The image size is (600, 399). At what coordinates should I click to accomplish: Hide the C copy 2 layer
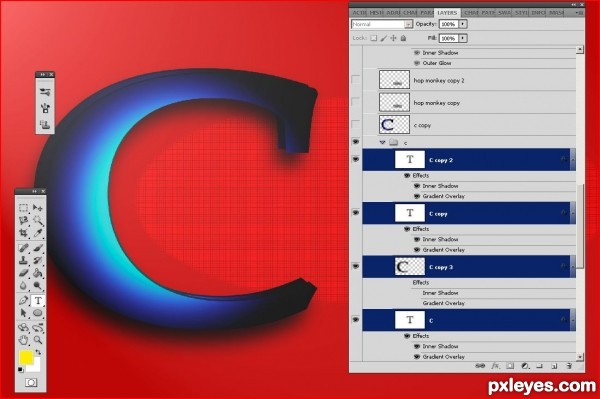point(356,159)
